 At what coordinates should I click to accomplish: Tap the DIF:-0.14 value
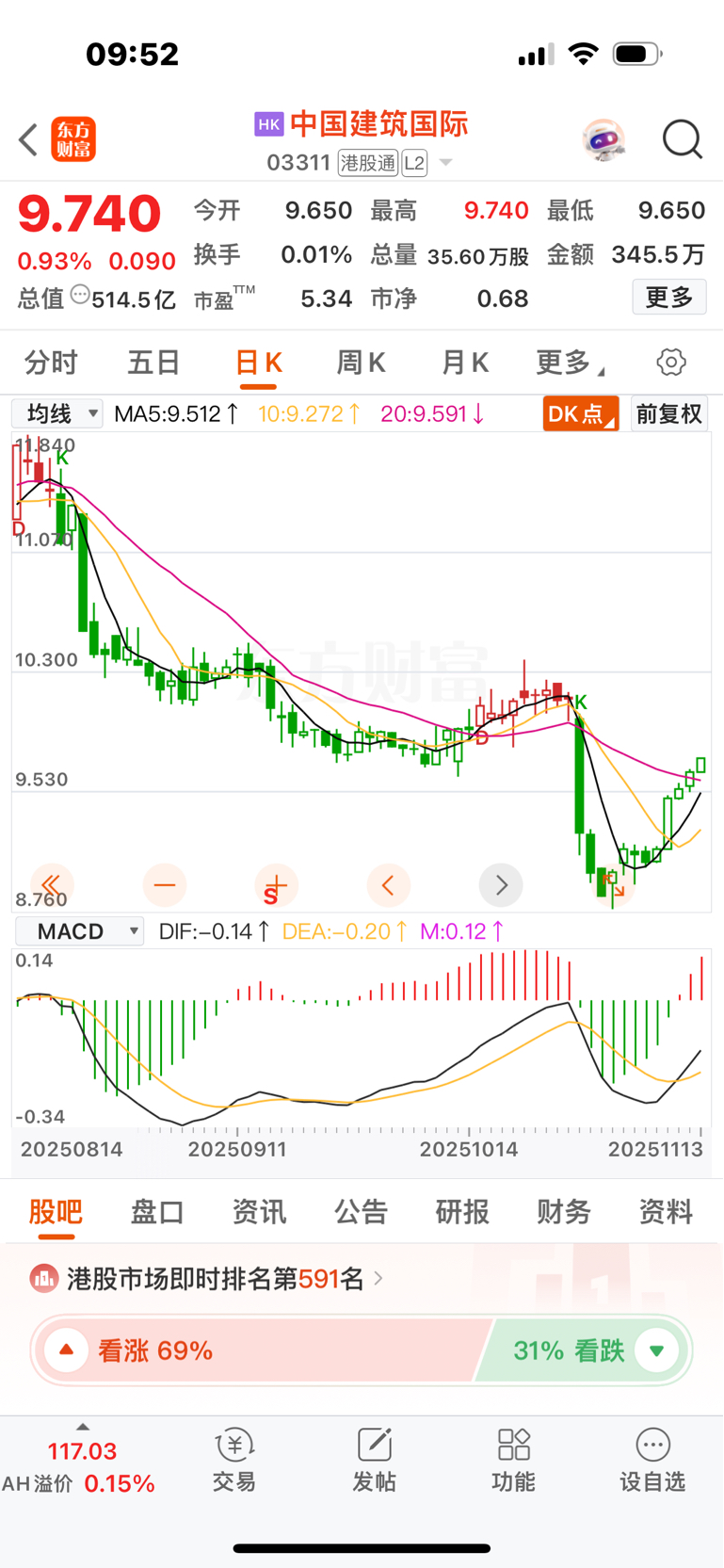215,931
